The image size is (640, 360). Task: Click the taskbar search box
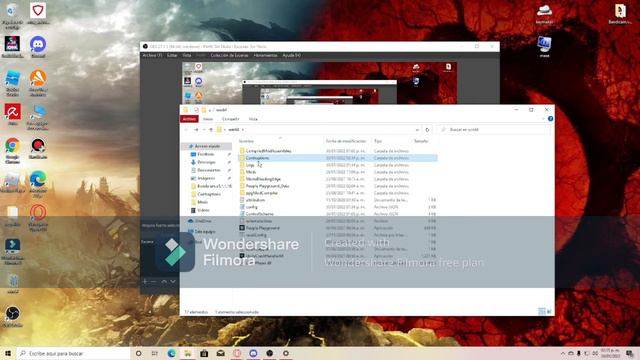coord(73,353)
